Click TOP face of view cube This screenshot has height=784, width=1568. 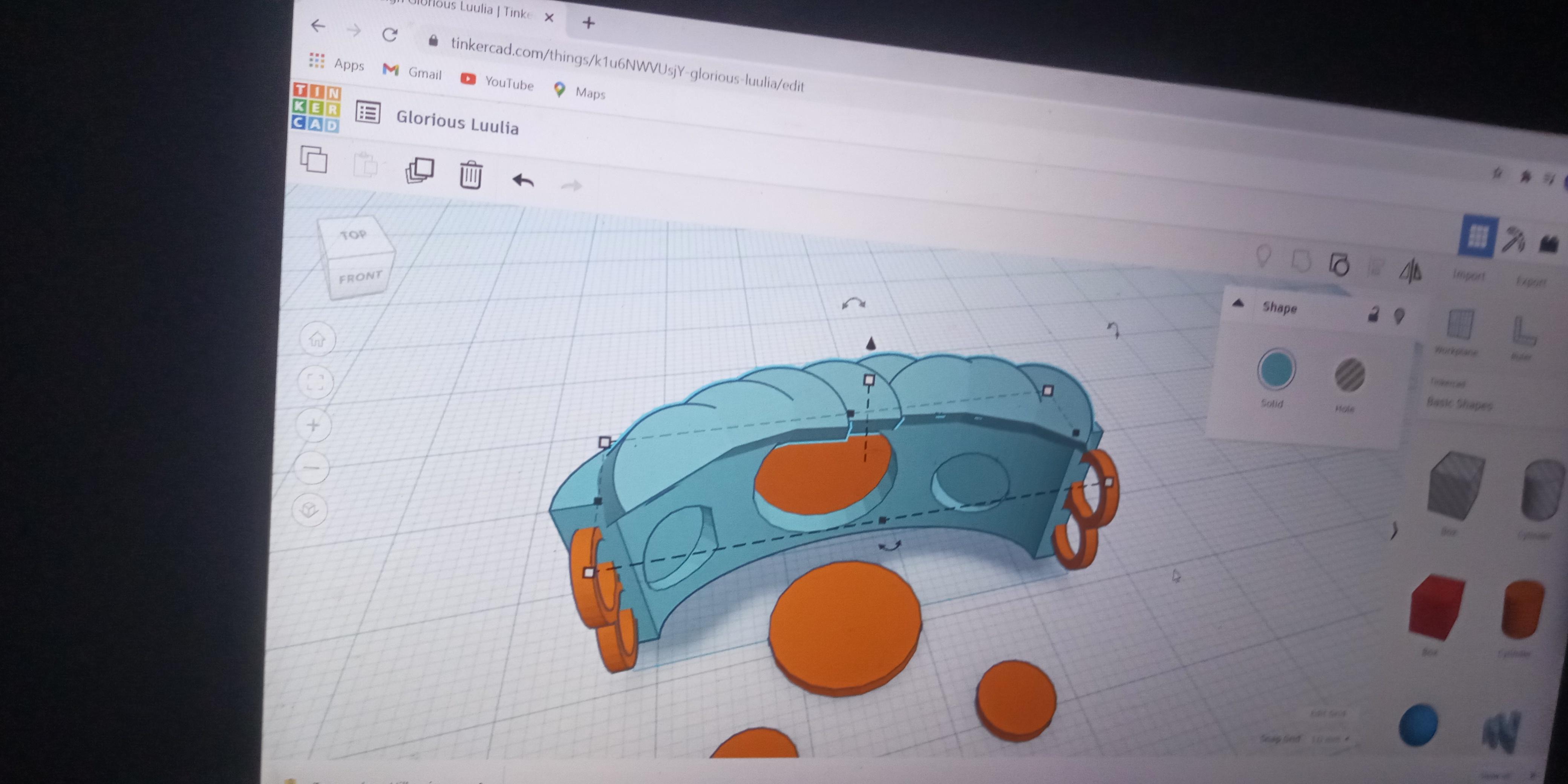coord(354,235)
